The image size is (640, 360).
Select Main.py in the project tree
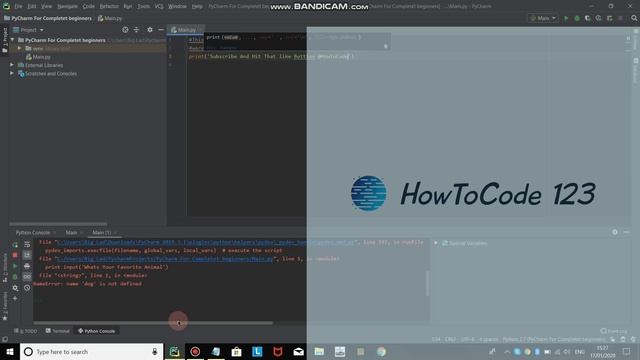tap(38, 57)
